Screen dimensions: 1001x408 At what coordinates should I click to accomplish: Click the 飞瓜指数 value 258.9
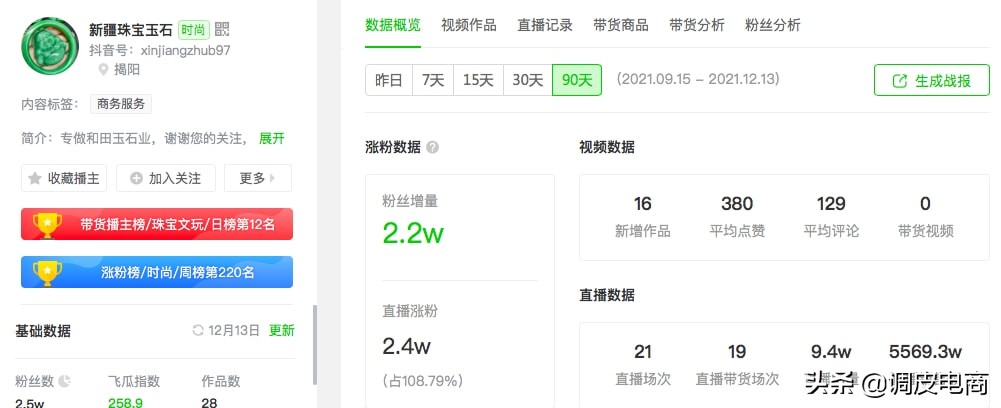[125, 403]
